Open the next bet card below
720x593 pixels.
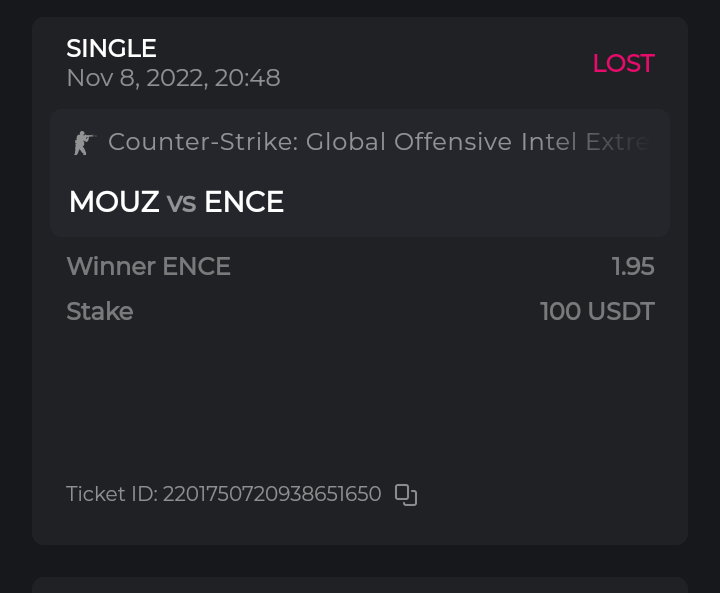click(360, 584)
